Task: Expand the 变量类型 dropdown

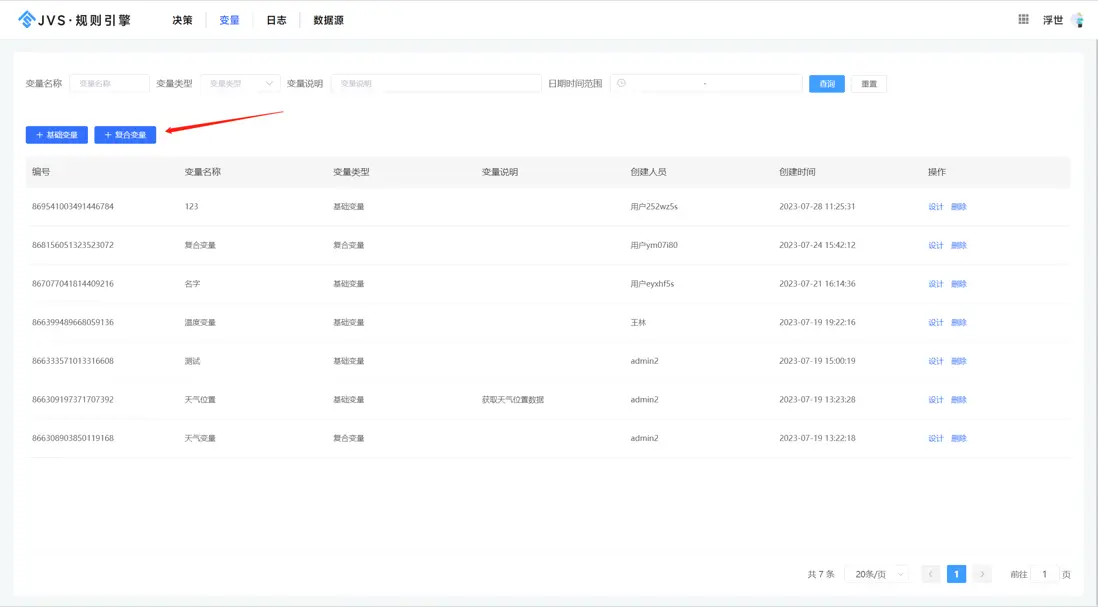Action: point(240,83)
